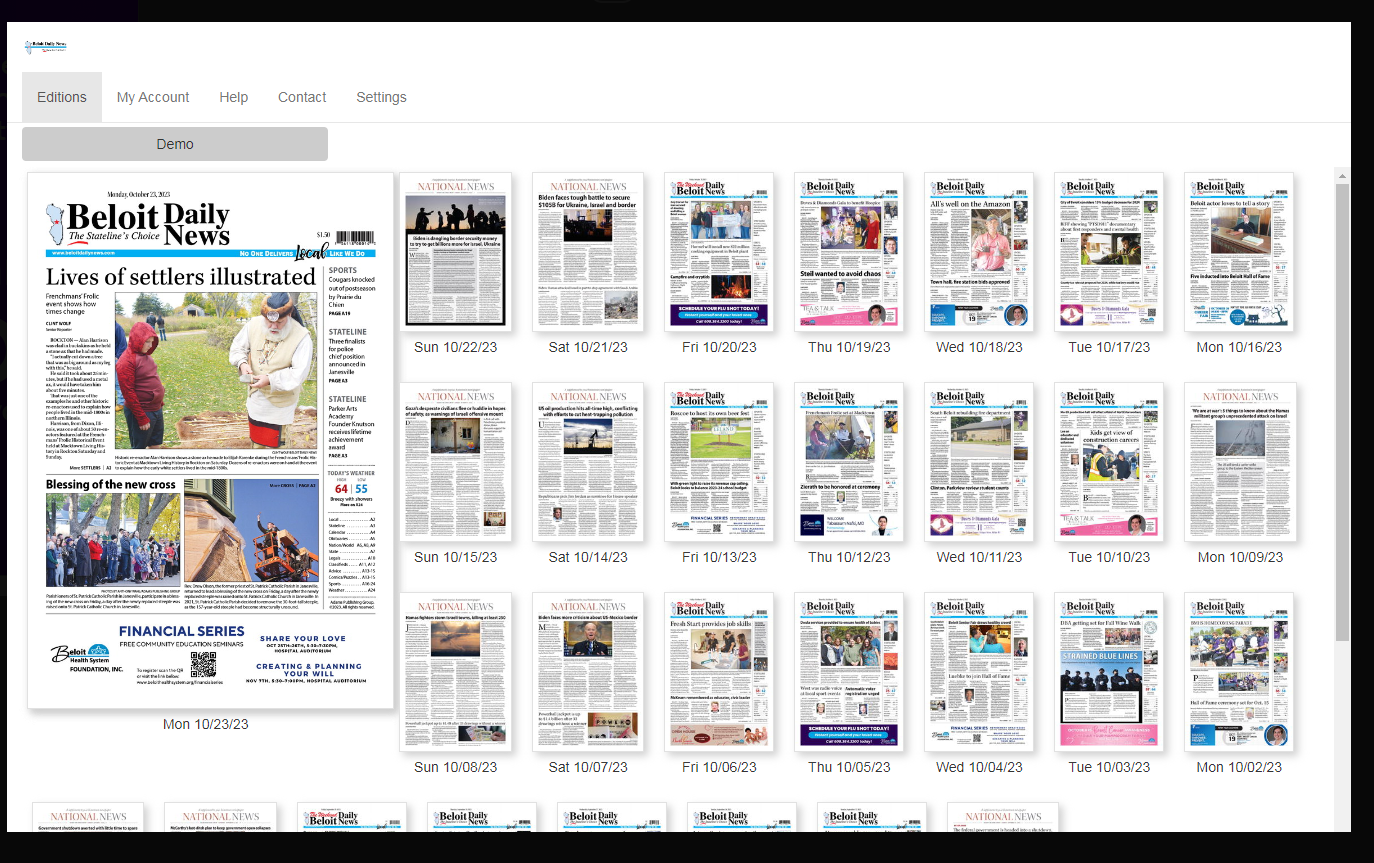Open the Mon 10/02/23 edition thumbnail

coord(1239,672)
